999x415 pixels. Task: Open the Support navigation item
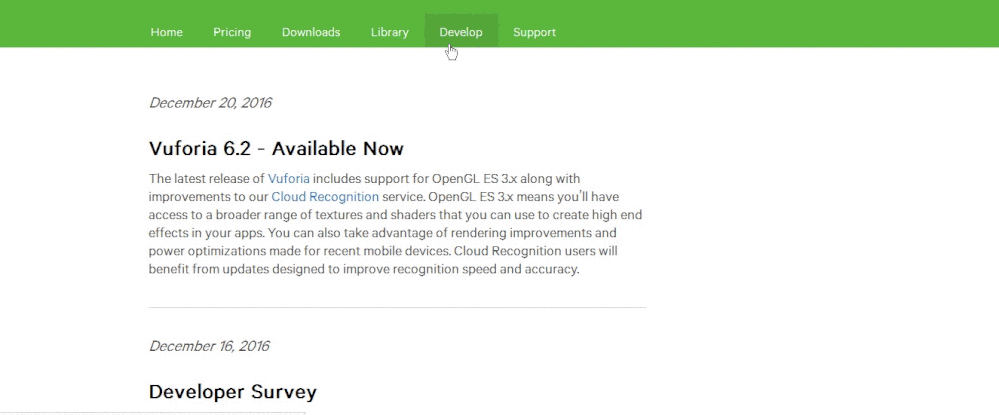(x=534, y=32)
